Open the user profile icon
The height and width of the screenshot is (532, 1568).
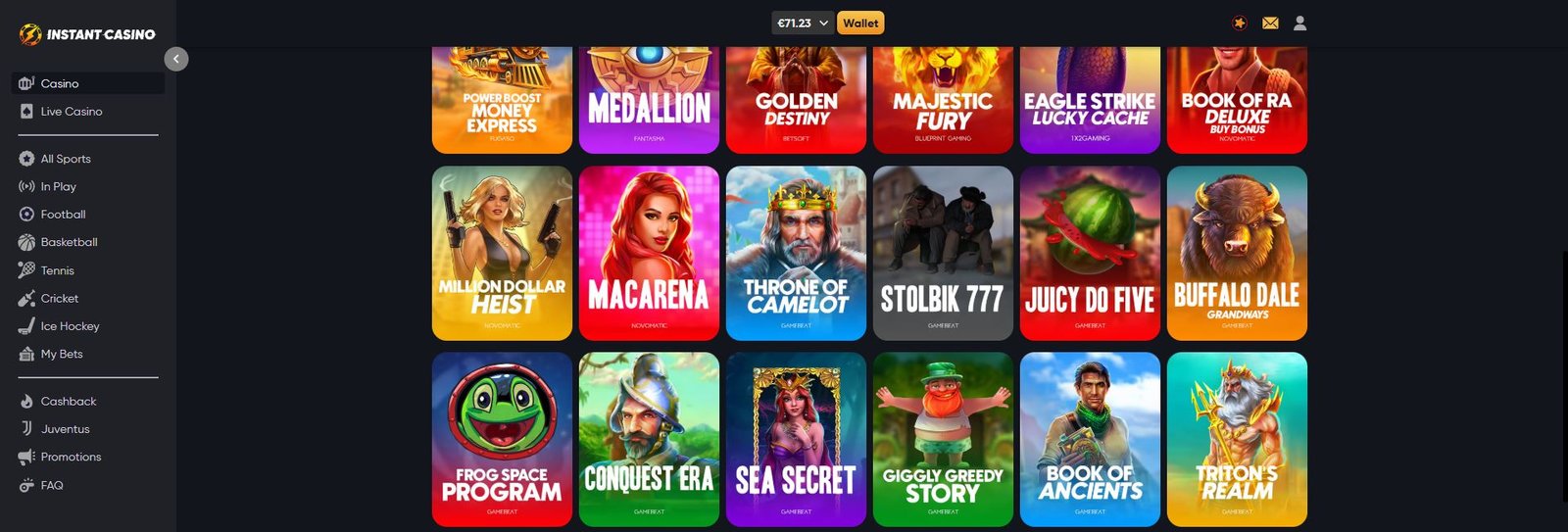(1299, 23)
